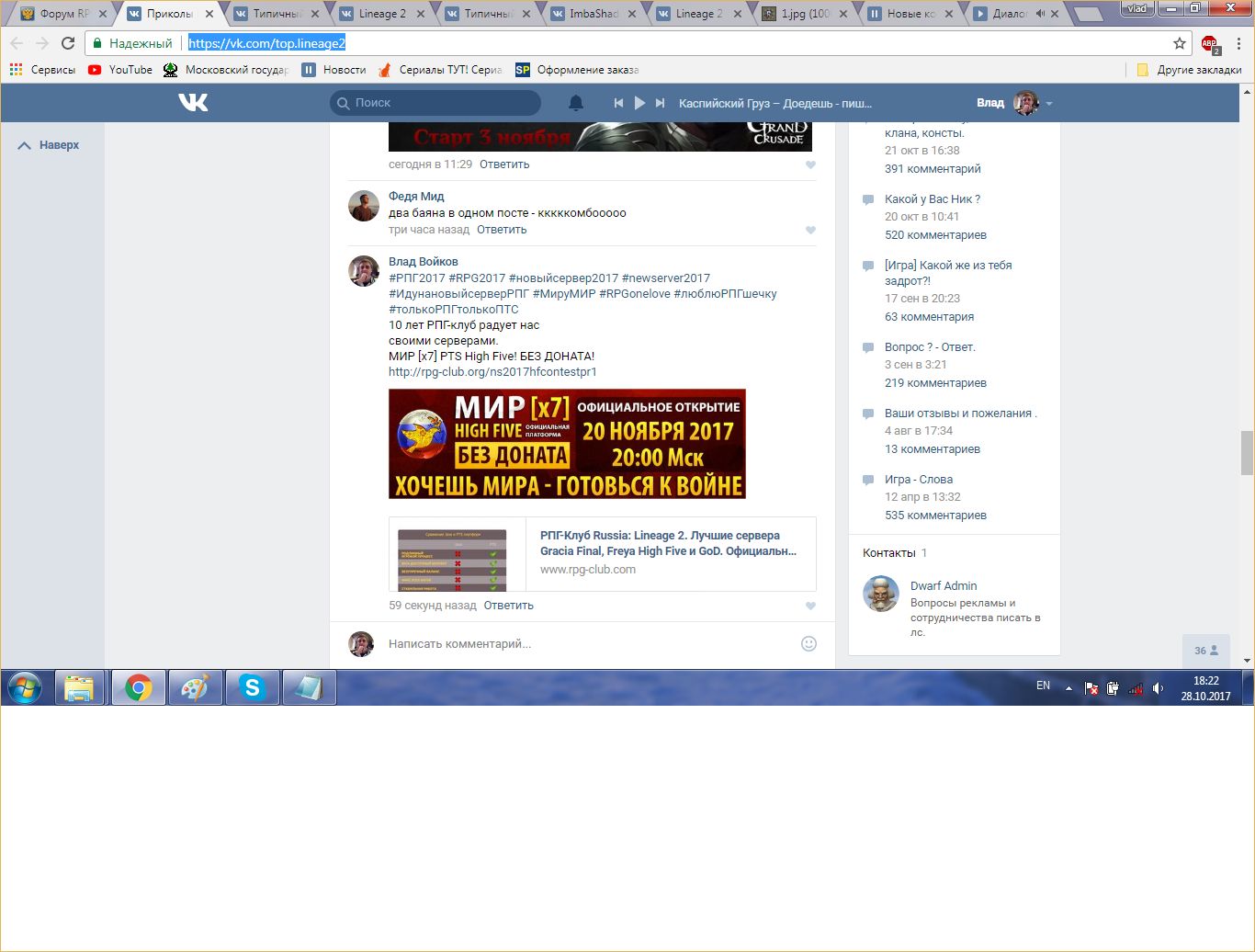
Task: Click hashtag #newserver2017
Action: pos(666,278)
